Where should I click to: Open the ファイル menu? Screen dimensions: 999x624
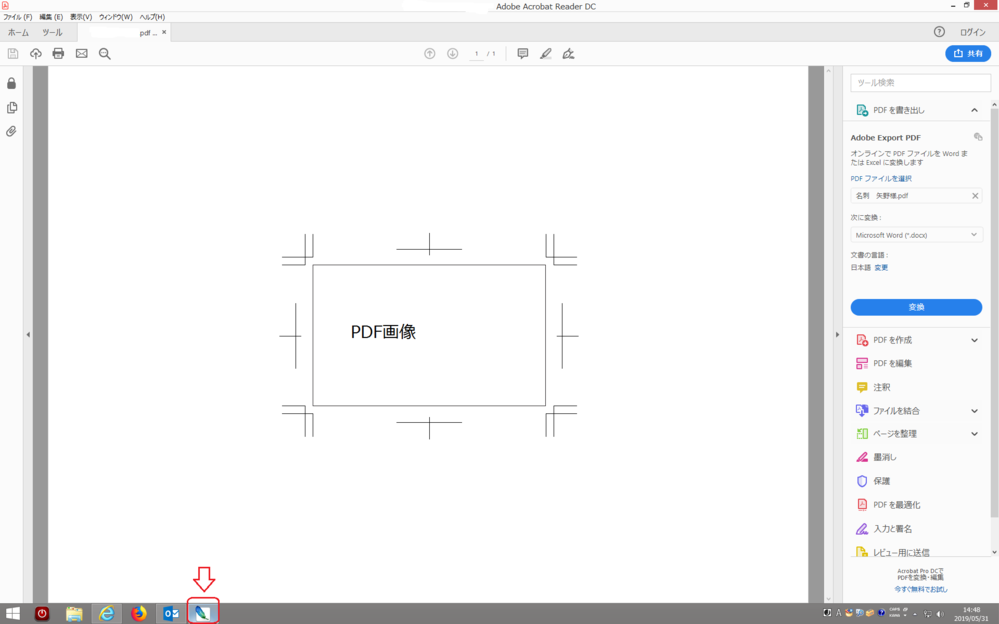(x=18, y=17)
